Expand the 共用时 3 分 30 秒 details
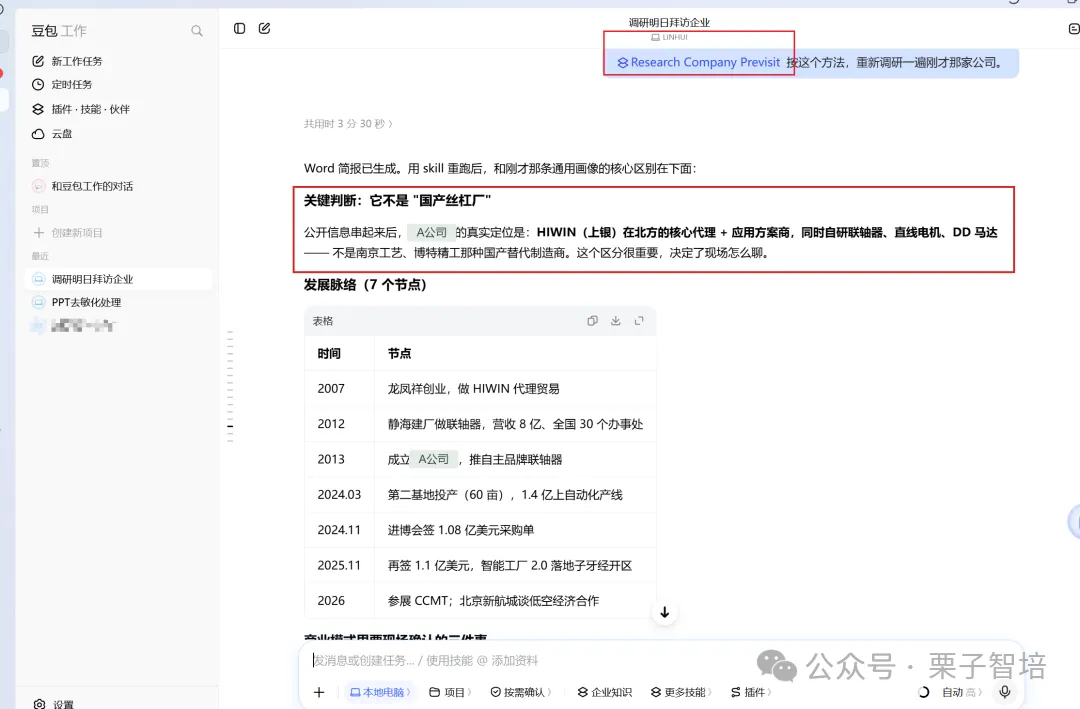Image resolution: width=1080 pixels, height=709 pixels. click(x=348, y=124)
